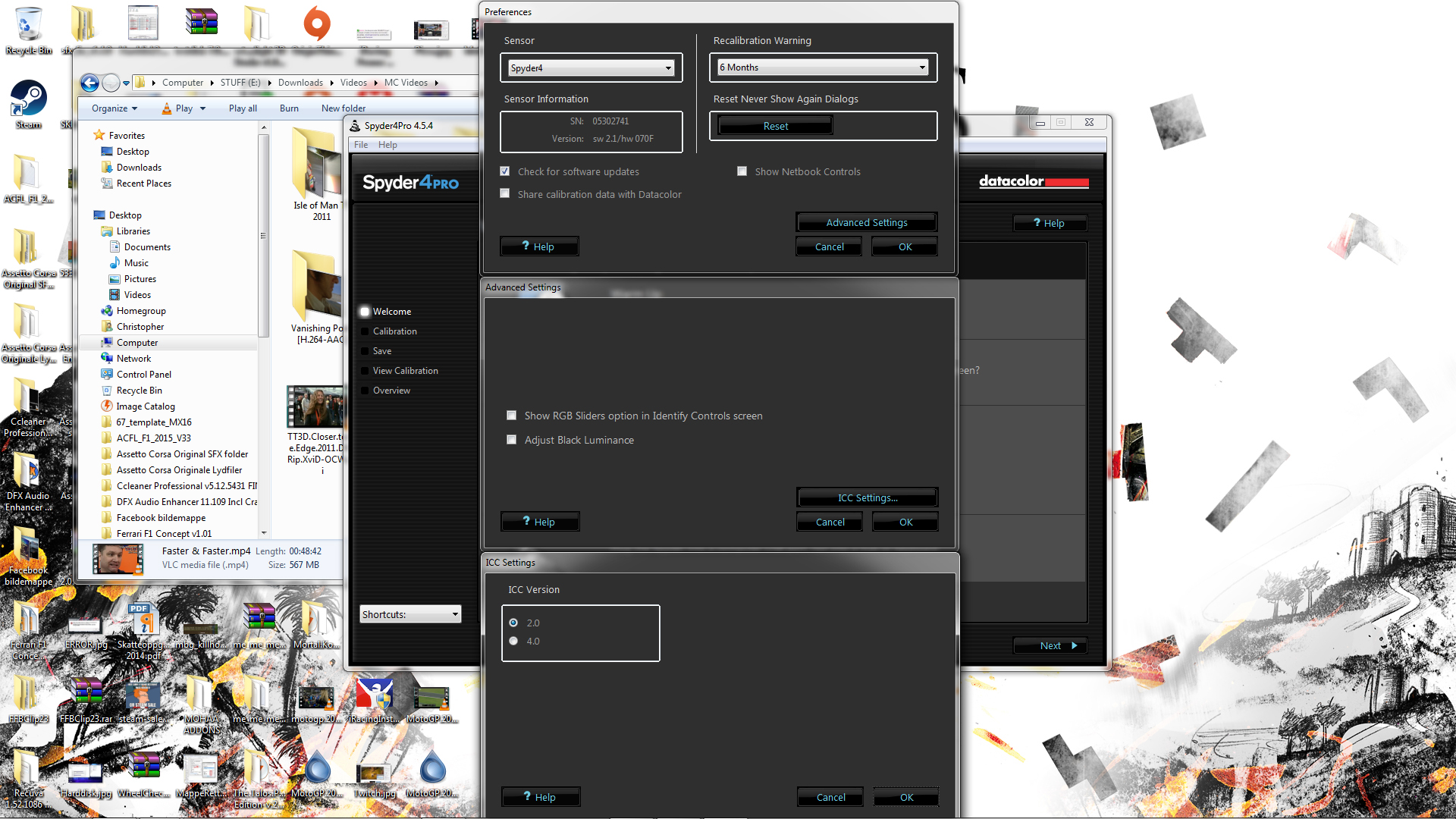
Task: Enable Show RGB Sliders option checkbox
Action: pos(512,416)
